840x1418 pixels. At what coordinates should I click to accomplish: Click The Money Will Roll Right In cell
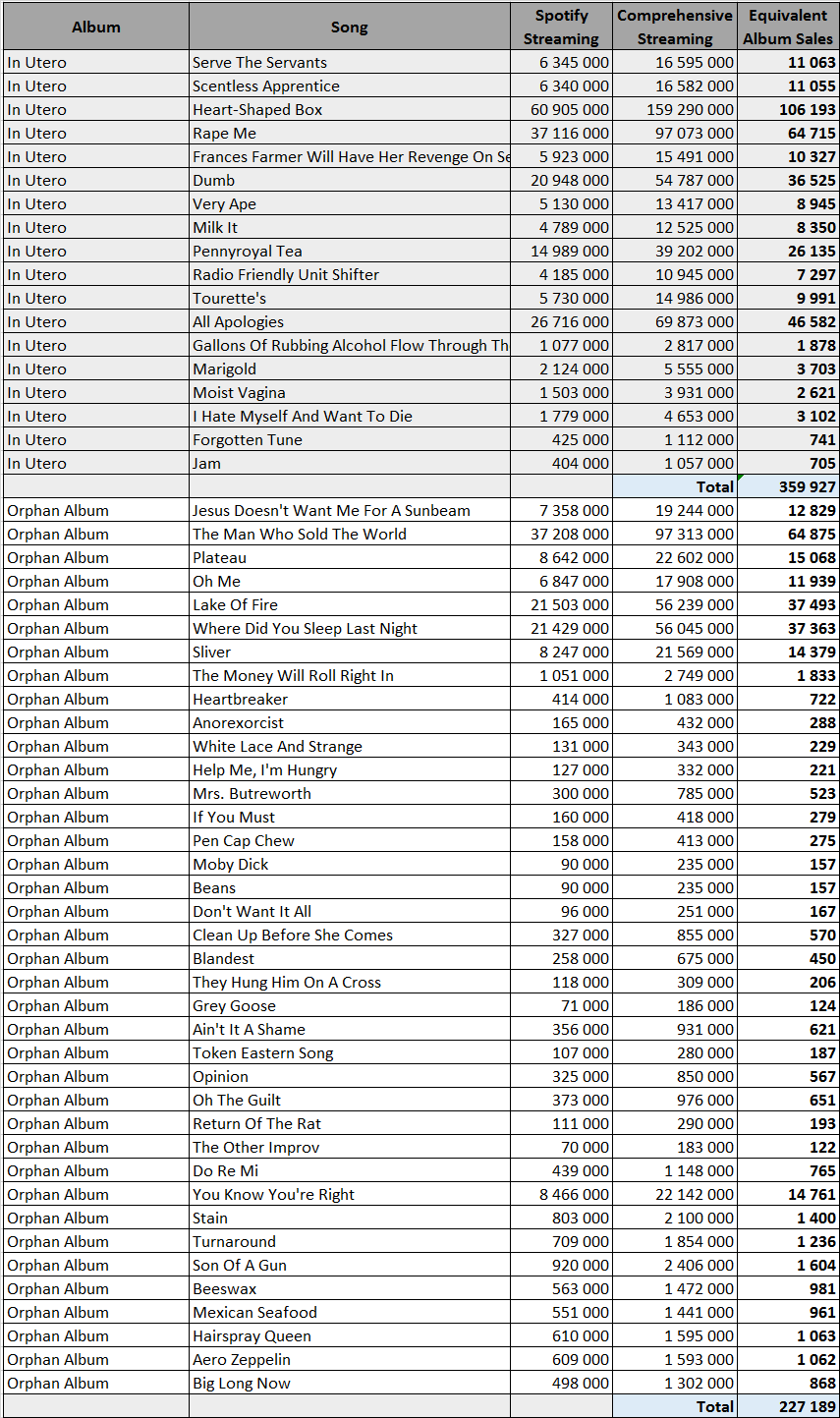coord(349,675)
